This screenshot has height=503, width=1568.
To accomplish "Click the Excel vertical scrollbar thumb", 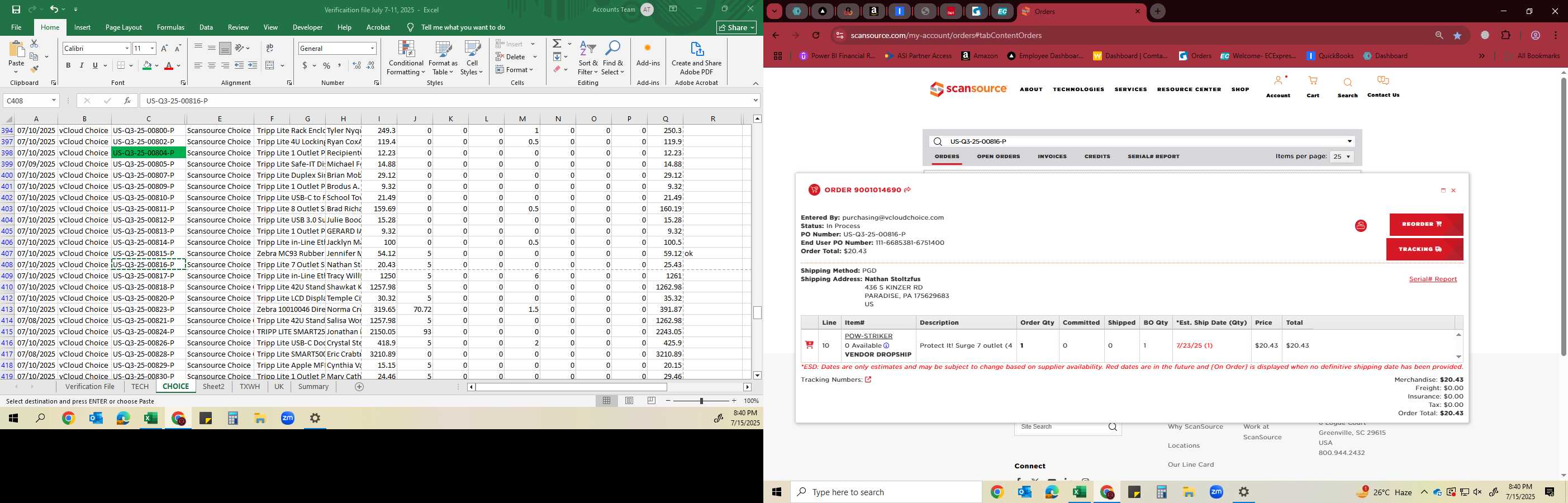I will coord(757,313).
